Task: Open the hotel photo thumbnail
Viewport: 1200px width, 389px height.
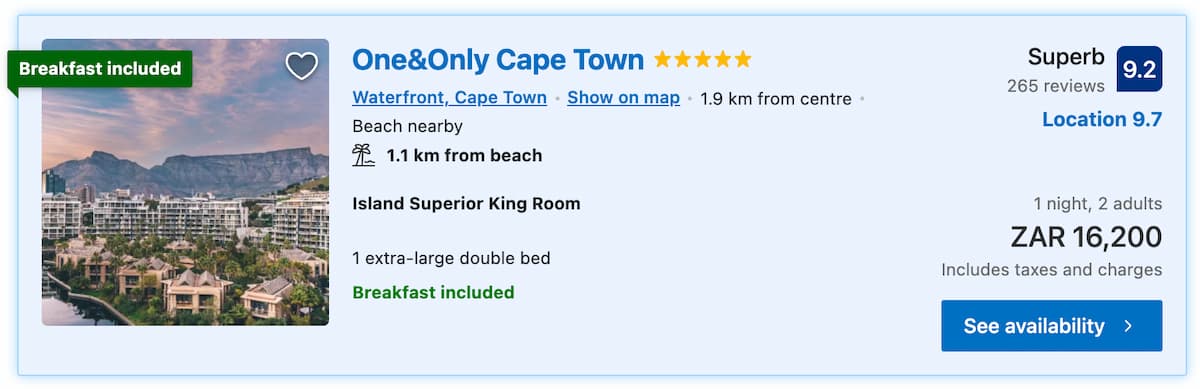Action: coord(185,182)
